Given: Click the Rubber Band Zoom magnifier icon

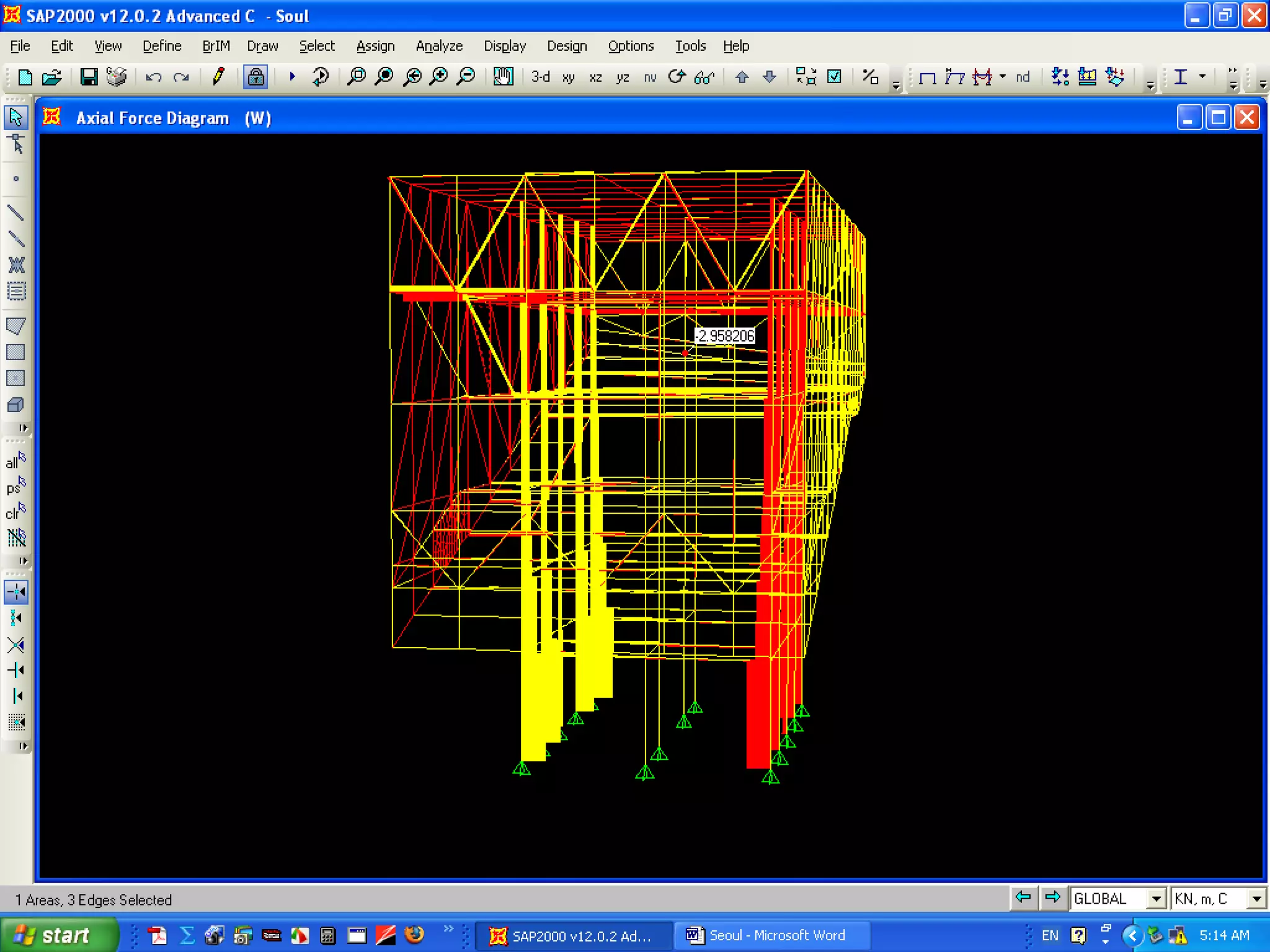Looking at the screenshot, I should (x=357, y=77).
